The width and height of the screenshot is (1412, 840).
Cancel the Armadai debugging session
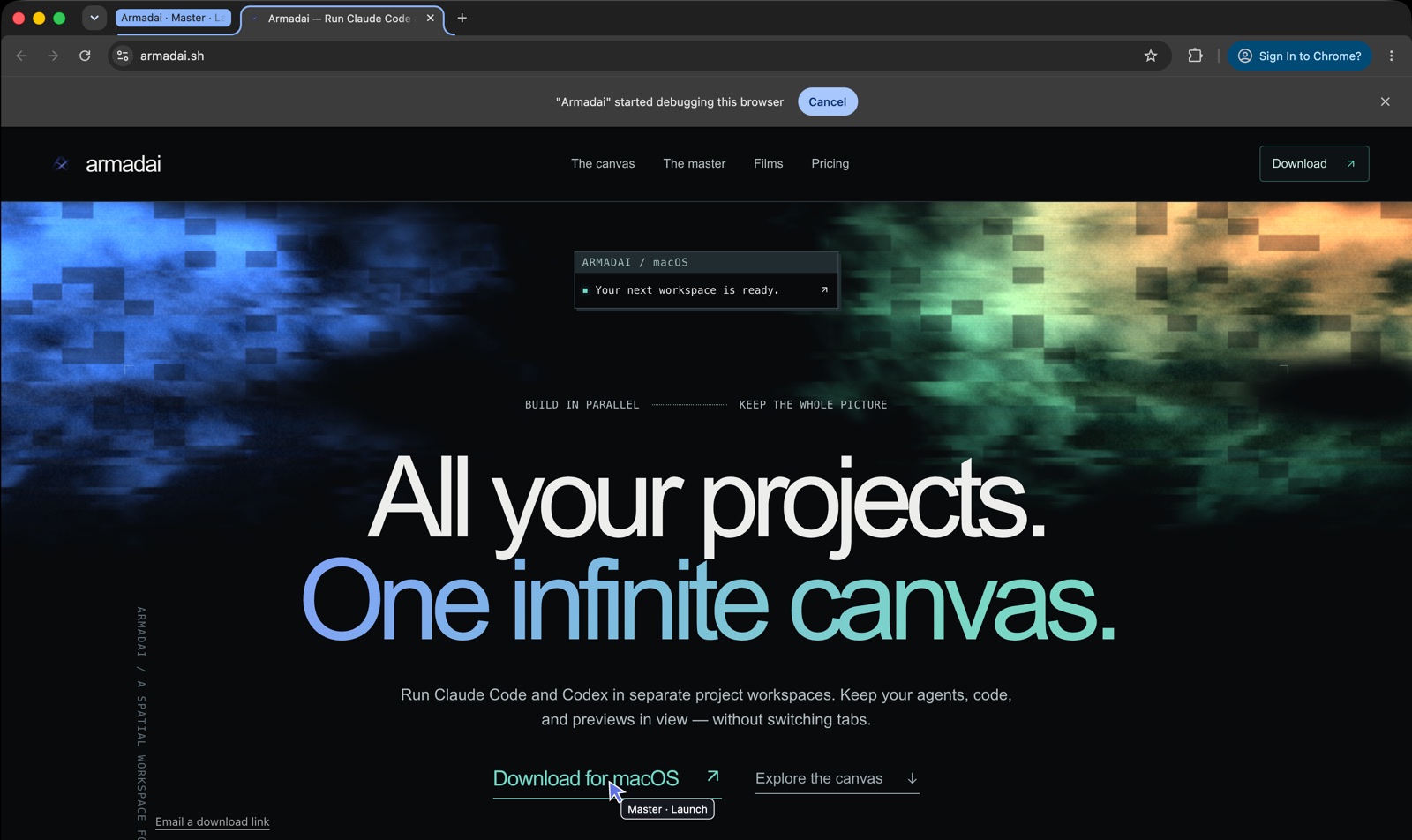[x=827, y=101]
